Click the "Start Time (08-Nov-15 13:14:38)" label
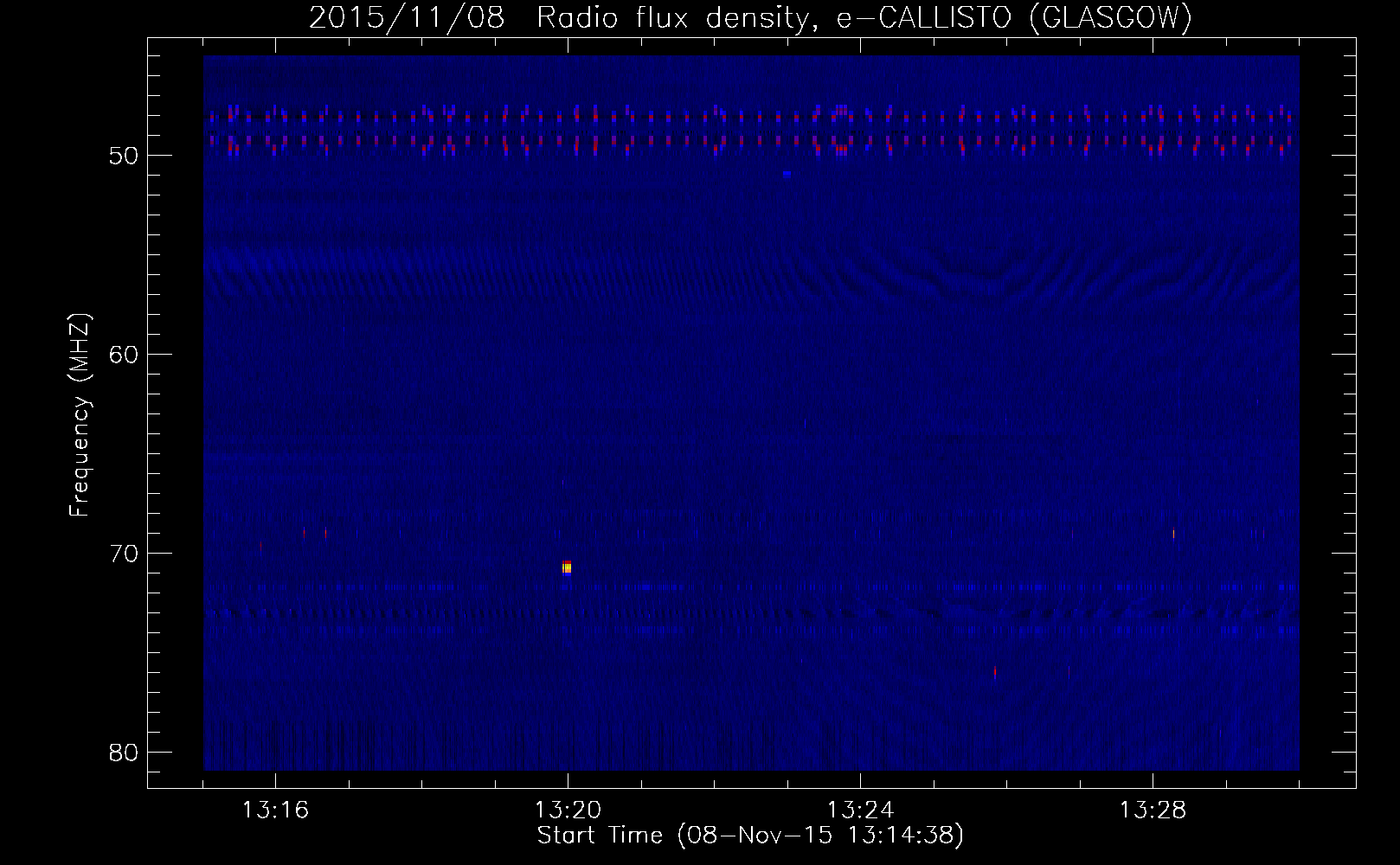The image size is (1400, 865). point(750,836)
